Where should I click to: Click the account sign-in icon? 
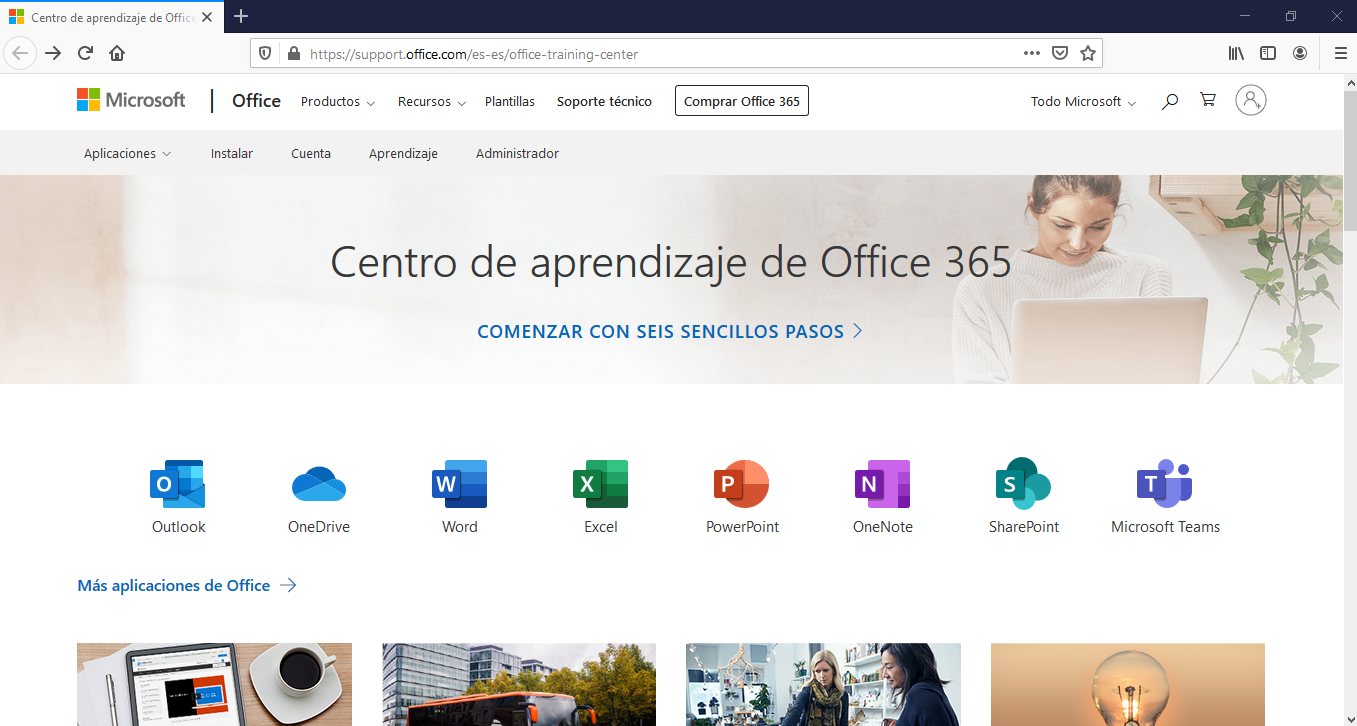(1250, 100)
